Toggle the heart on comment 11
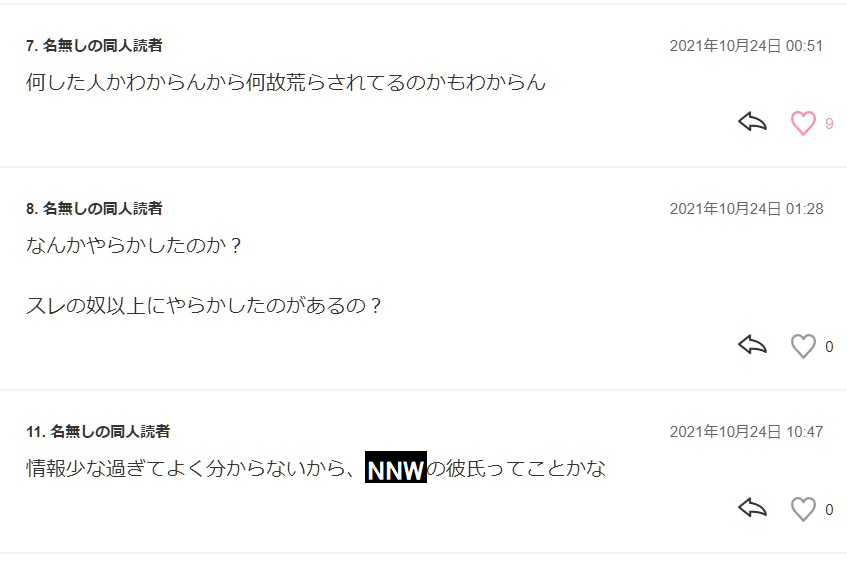The height and width of the screenshot is (564, 847). pyautogui.click(x=803, y=509)
